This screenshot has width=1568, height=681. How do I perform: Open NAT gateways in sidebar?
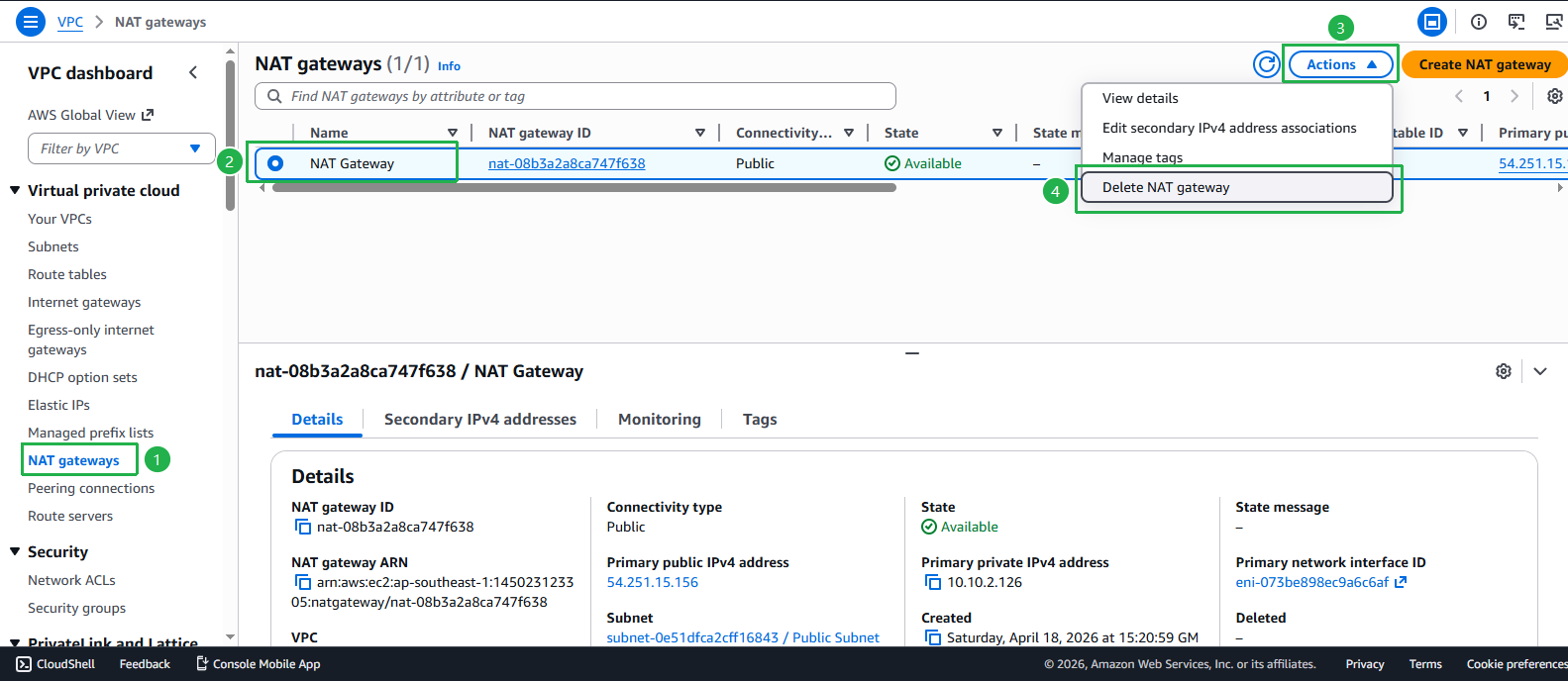pos(73,460)
